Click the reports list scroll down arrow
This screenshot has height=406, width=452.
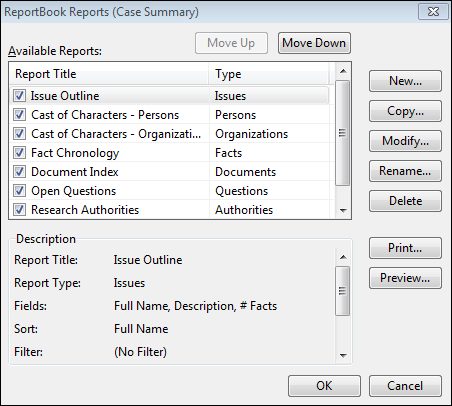pyautogui.click(x=343, y=211)
